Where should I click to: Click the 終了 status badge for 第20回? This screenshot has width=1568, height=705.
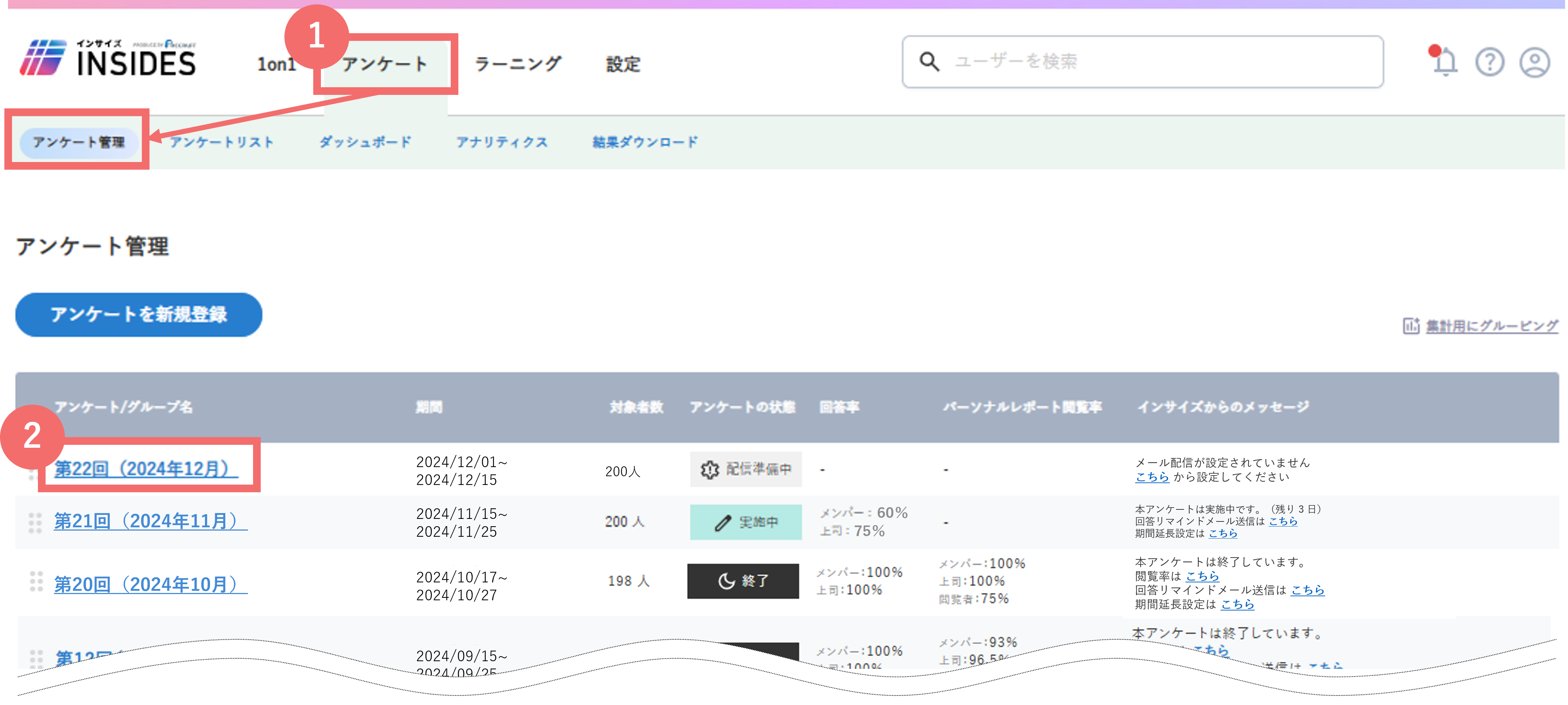click(x=743, y=581)
